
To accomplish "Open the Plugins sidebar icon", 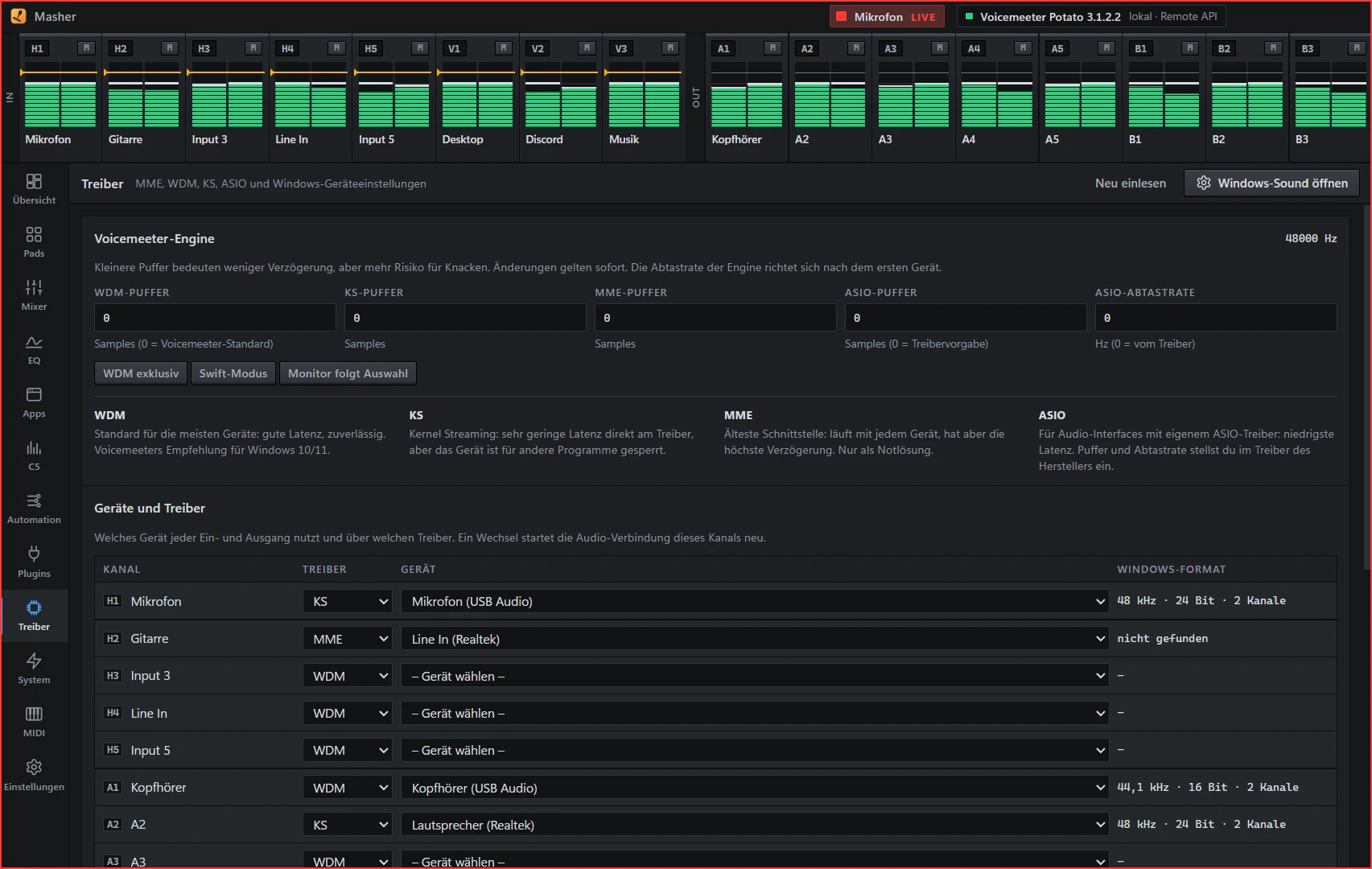I will [34, 562].
